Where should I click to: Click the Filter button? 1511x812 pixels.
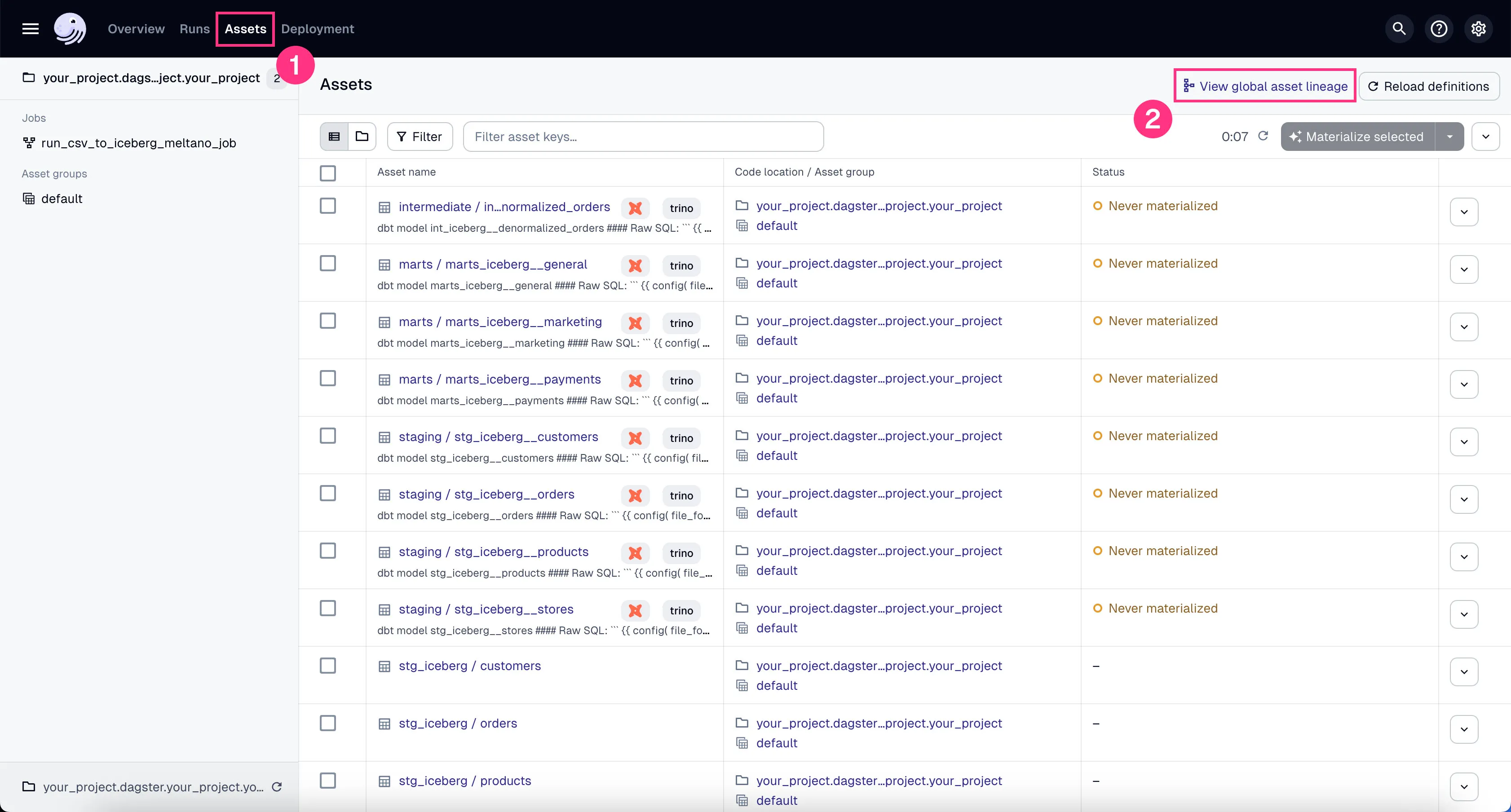pyautogui.click(x=420, y=137)
